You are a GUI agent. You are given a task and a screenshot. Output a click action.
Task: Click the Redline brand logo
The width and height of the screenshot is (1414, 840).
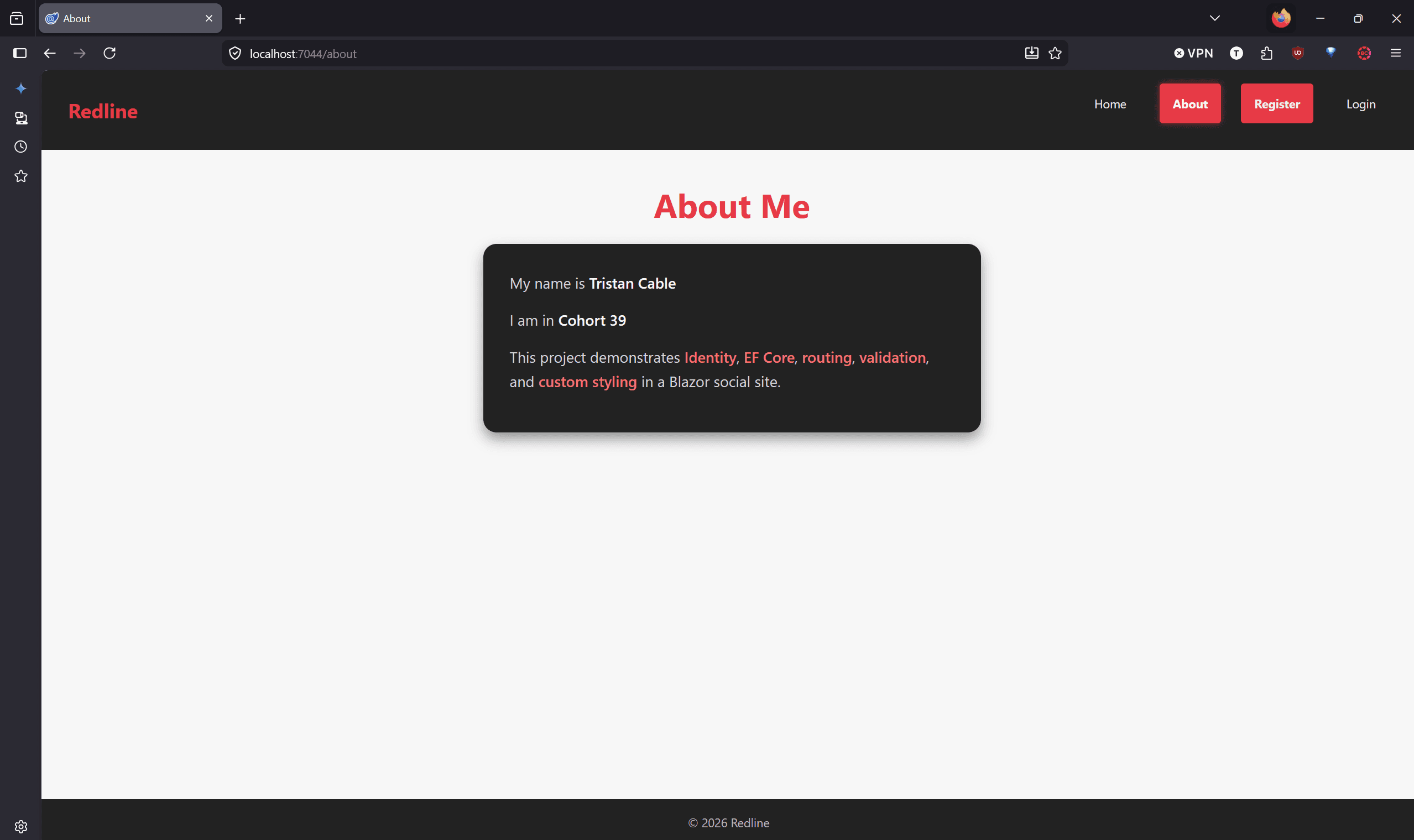point(103,111)
